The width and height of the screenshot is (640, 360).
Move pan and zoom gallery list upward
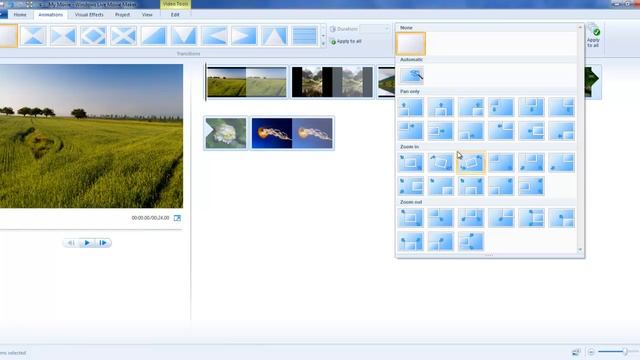pyautogui.click(x=580, y=27)
